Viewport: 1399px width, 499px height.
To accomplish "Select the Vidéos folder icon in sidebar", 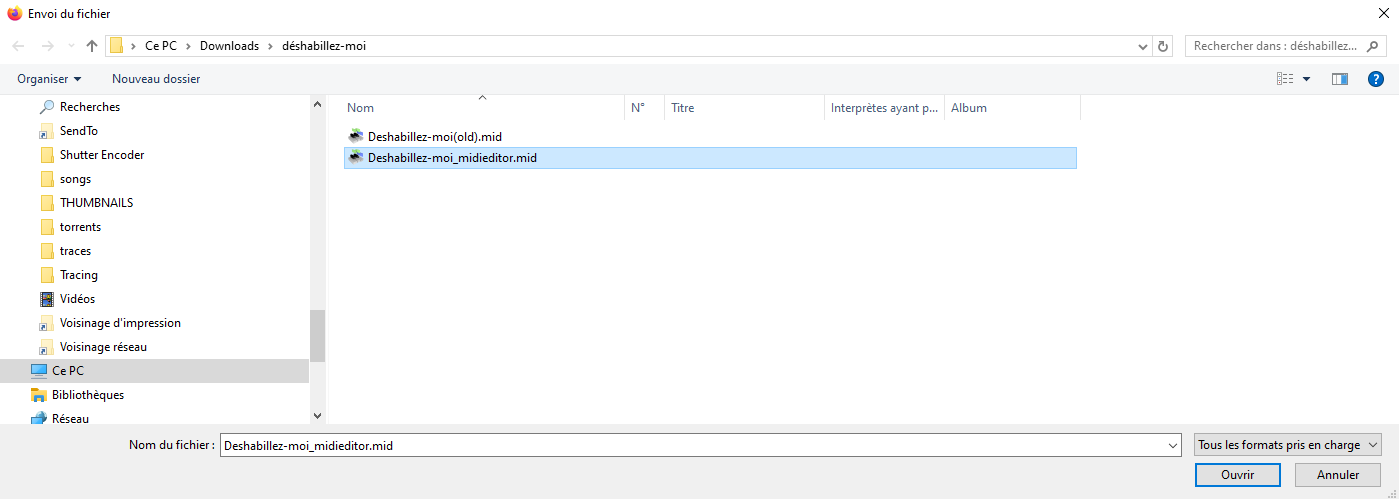I will (47, 299).
